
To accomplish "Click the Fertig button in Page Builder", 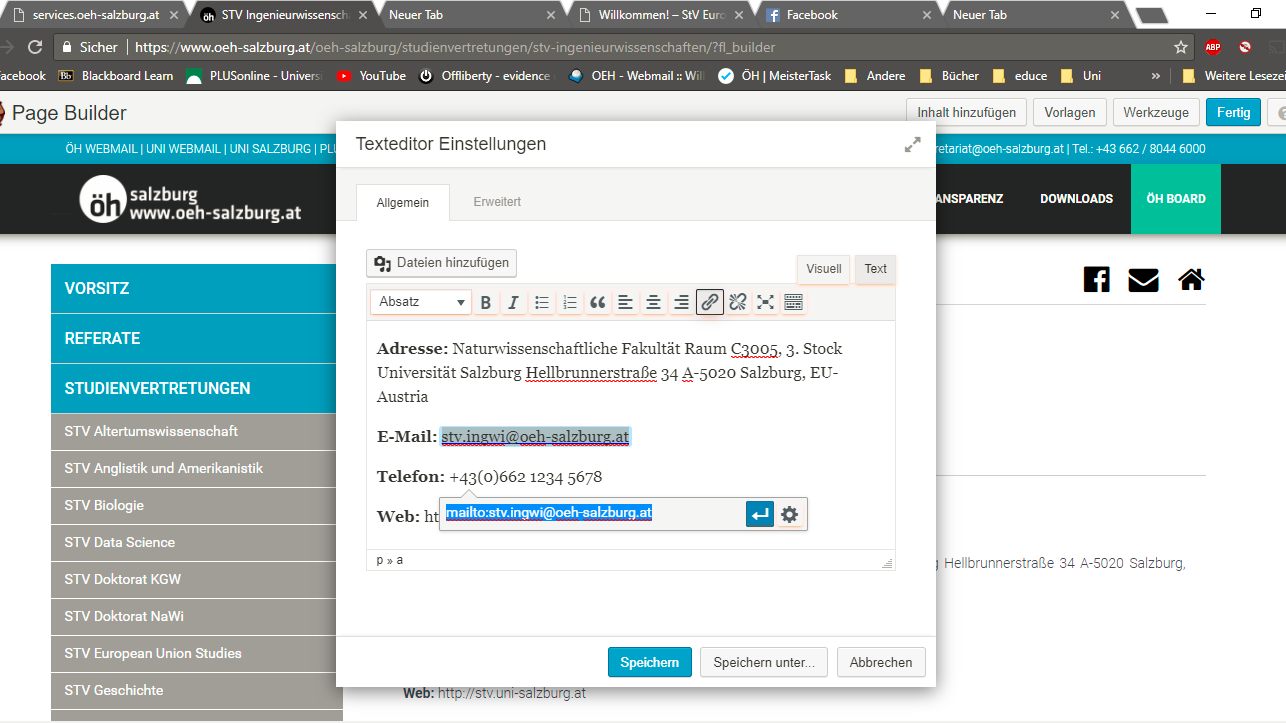I will pos(1233,112).
